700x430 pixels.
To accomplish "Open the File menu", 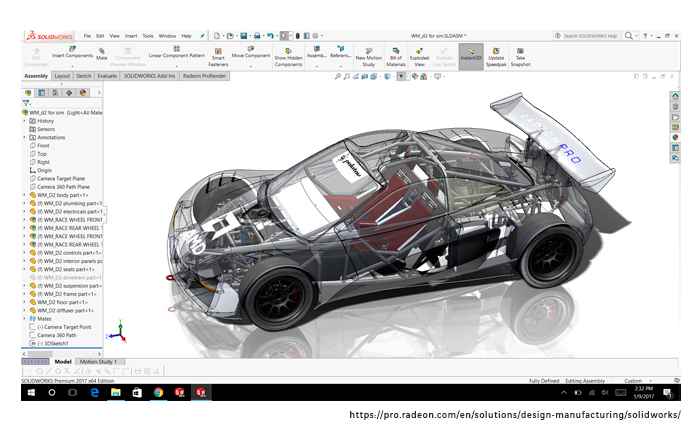I will pyautogui.click(x=87, y=36).
